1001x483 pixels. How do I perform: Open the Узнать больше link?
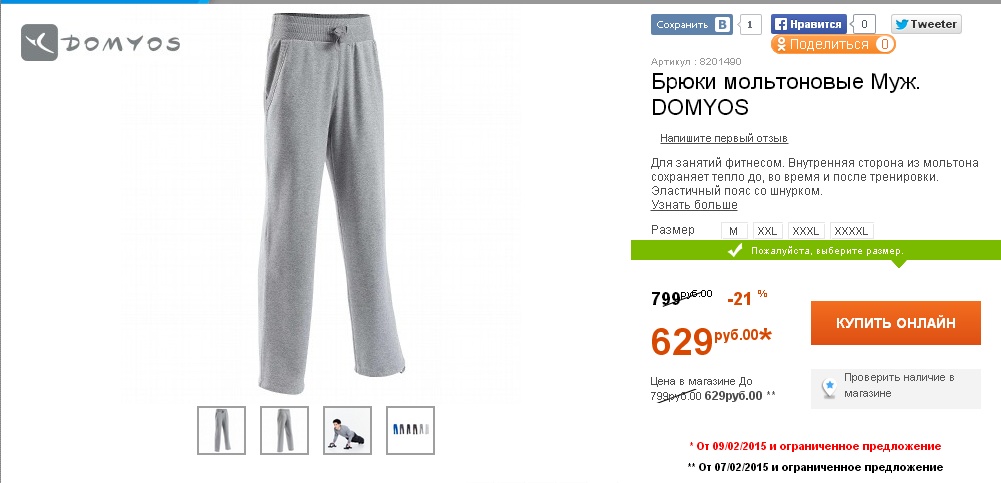click(x=694, y=205)
